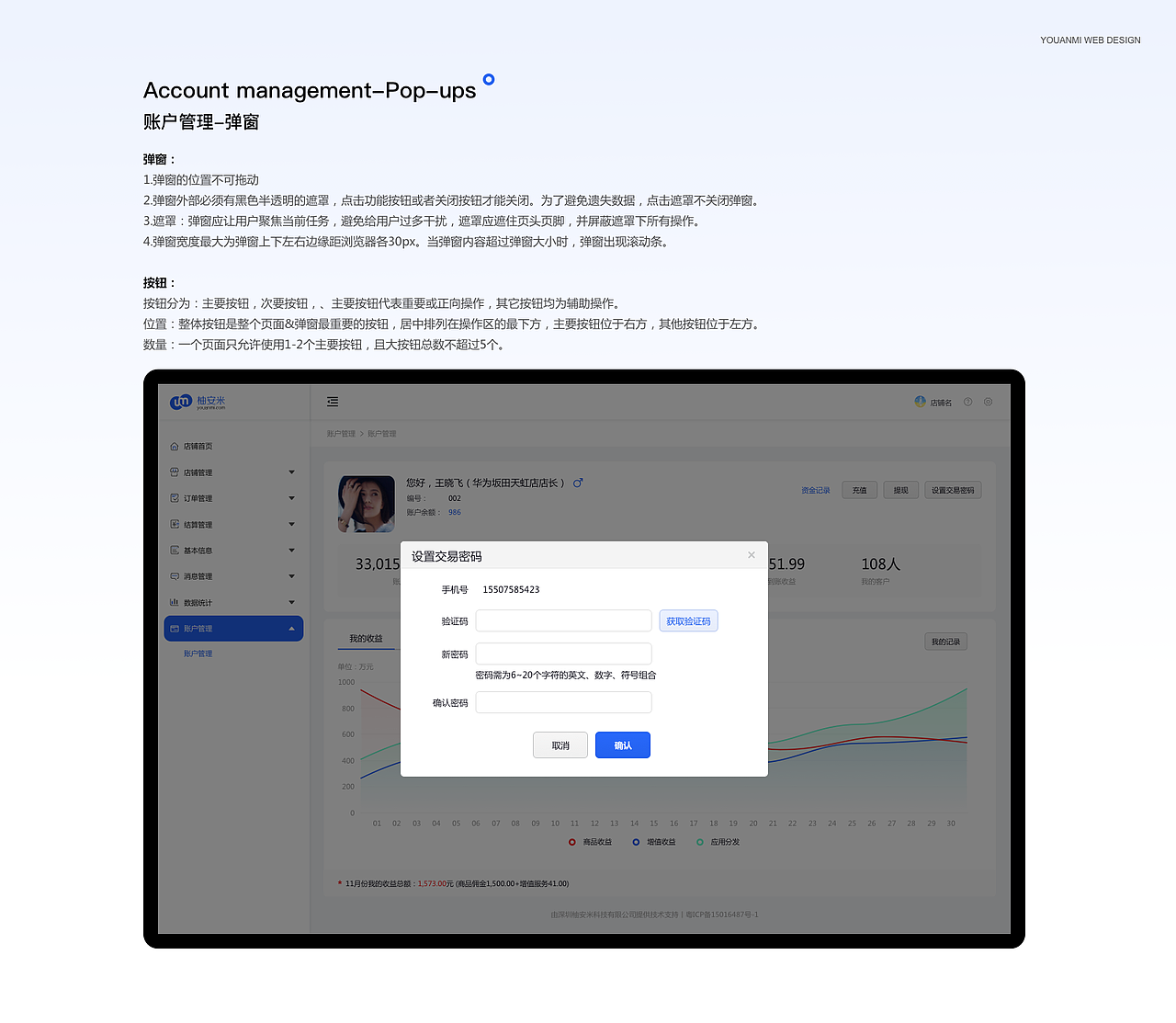Click the 我的记录 button

pos(945,642)
